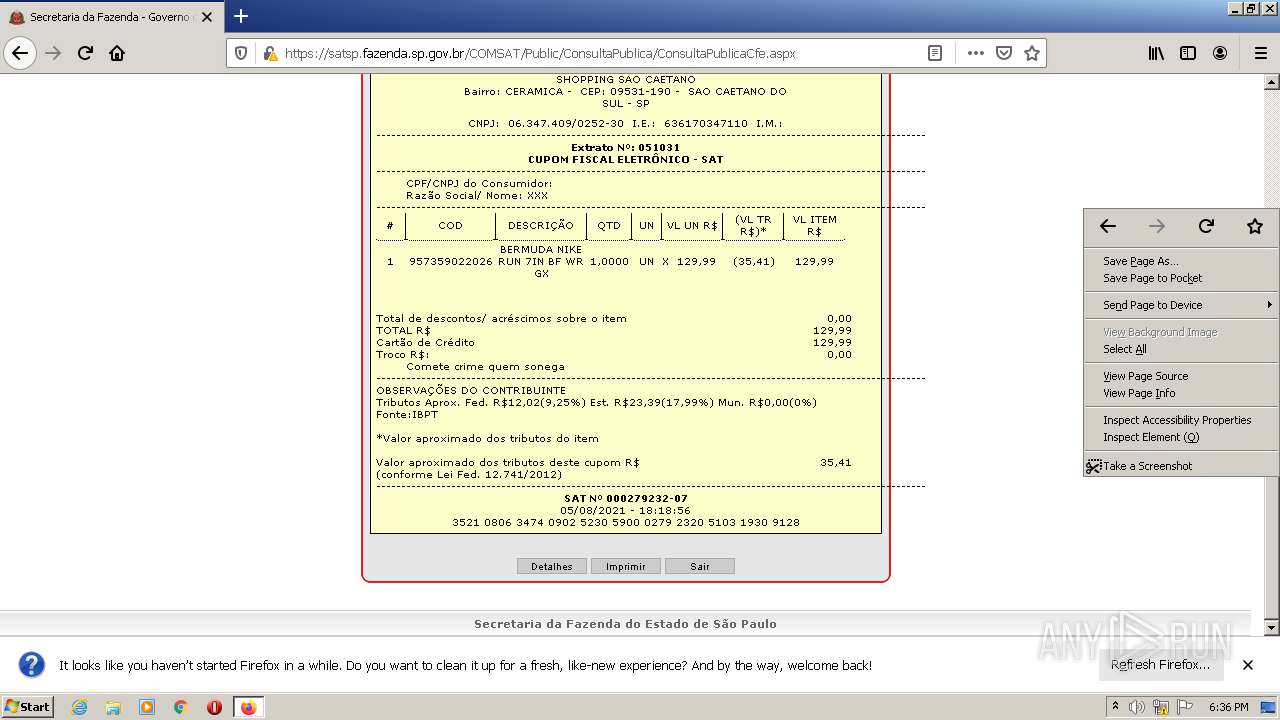The height and width of the screenshot is (720, 1280).
Task: Click the Detalhes button
Action: click(x=552, y=566)
